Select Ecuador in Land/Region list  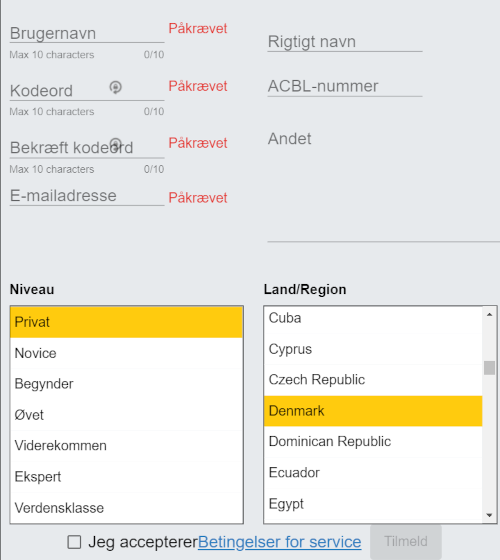pyautogui.click(x=373, y=473)
